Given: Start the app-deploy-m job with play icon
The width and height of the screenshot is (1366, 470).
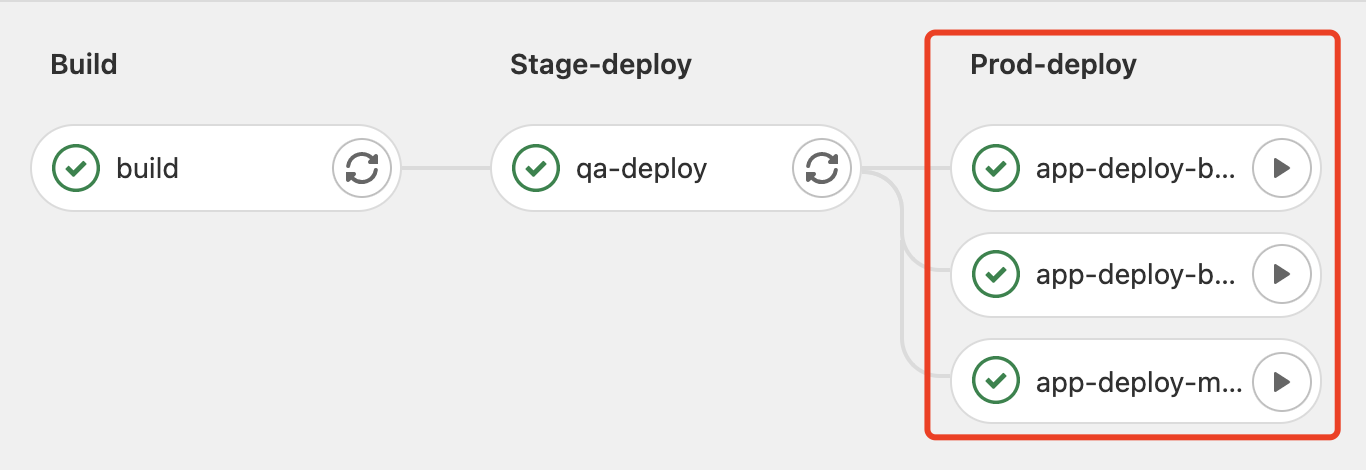Looking at the screenshot, I should click(x=1281, y=381).
